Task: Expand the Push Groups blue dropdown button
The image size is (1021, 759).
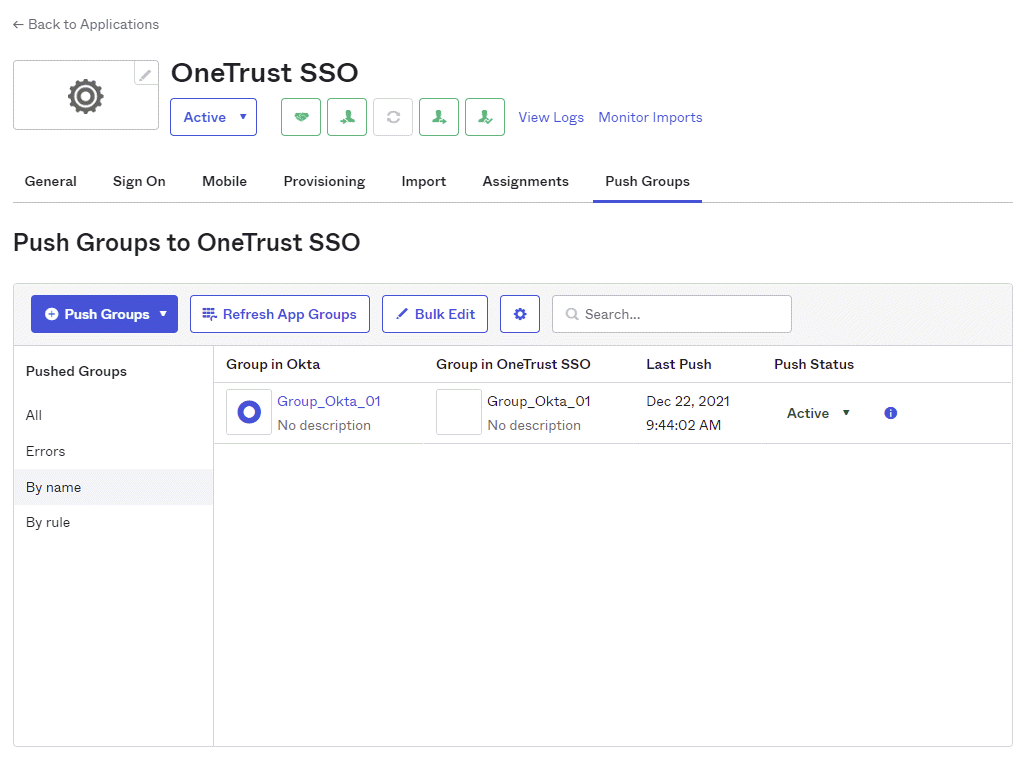Action: pyautogui.click(x=104, y=314)
